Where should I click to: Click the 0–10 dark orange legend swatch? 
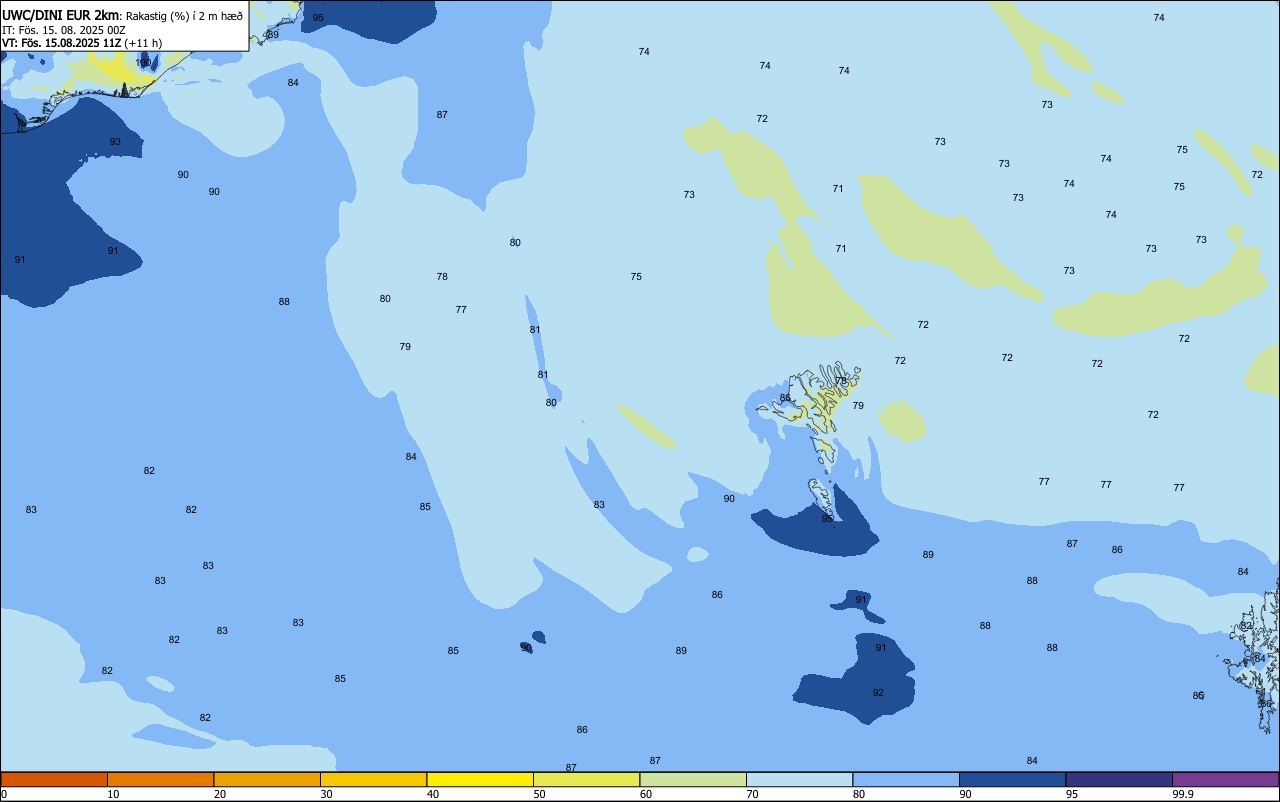(54, 779)
